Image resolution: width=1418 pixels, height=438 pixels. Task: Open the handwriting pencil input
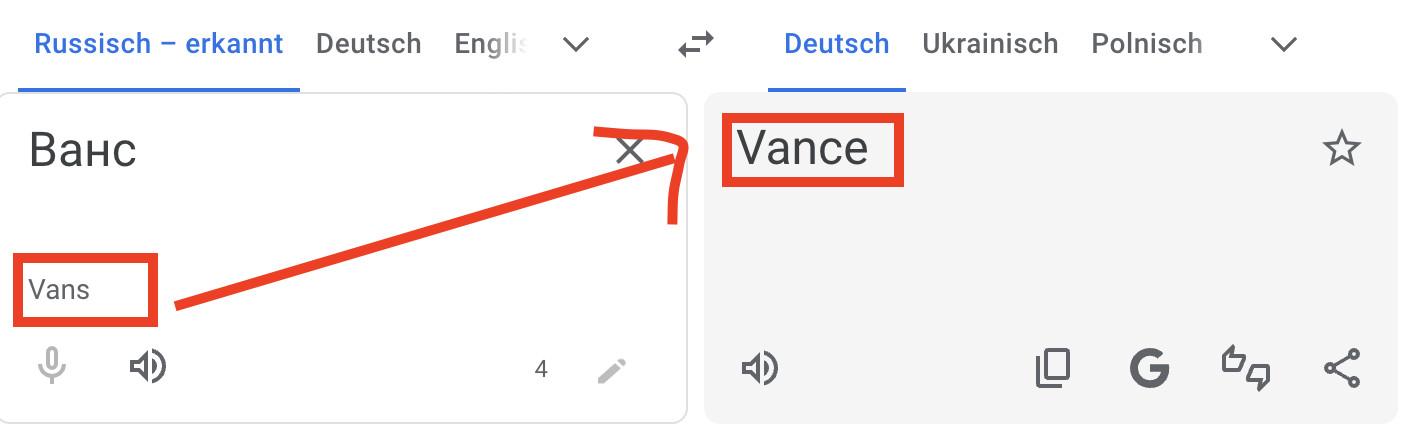pos(611,371)
